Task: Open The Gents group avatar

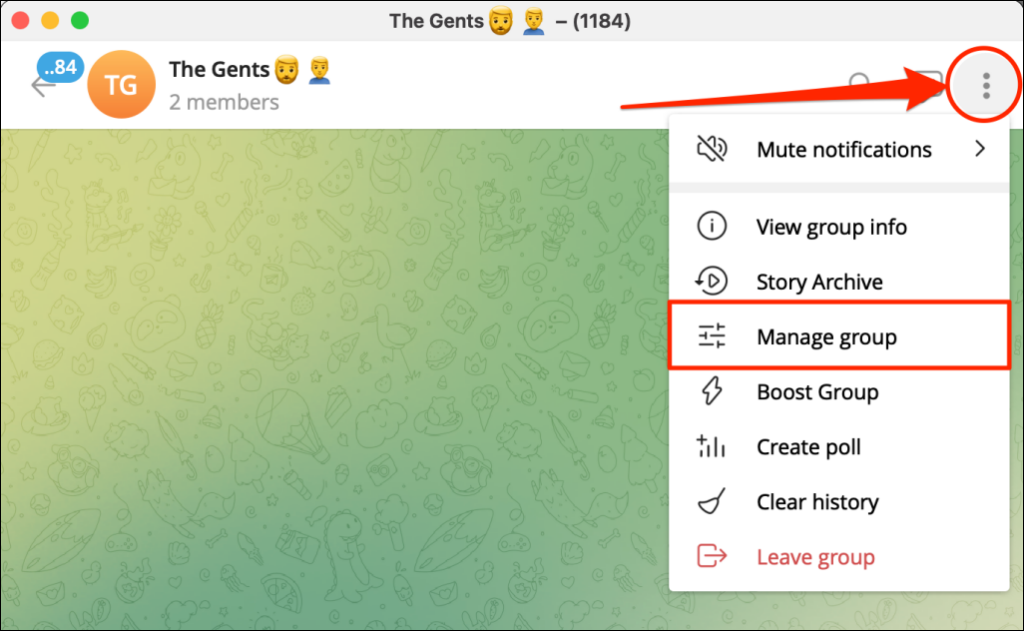Action: tap(121, 85)
